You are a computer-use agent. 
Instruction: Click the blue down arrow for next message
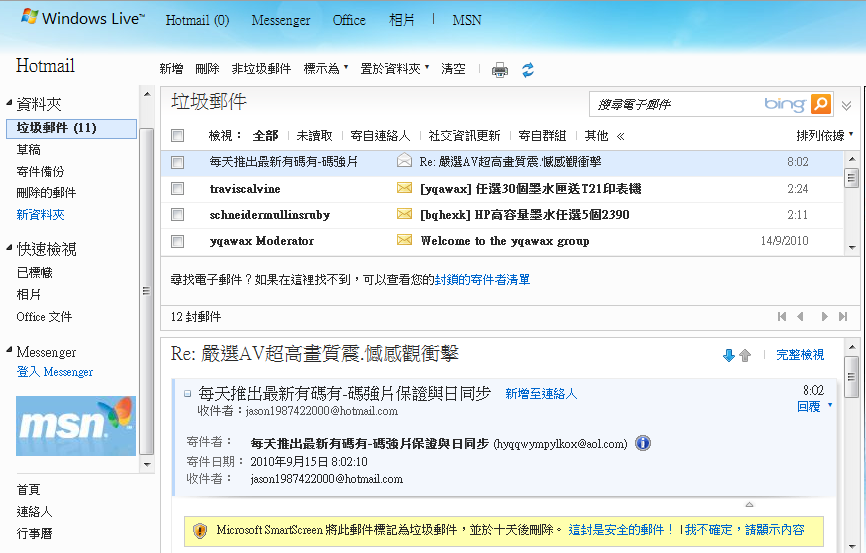coord(728,355)
